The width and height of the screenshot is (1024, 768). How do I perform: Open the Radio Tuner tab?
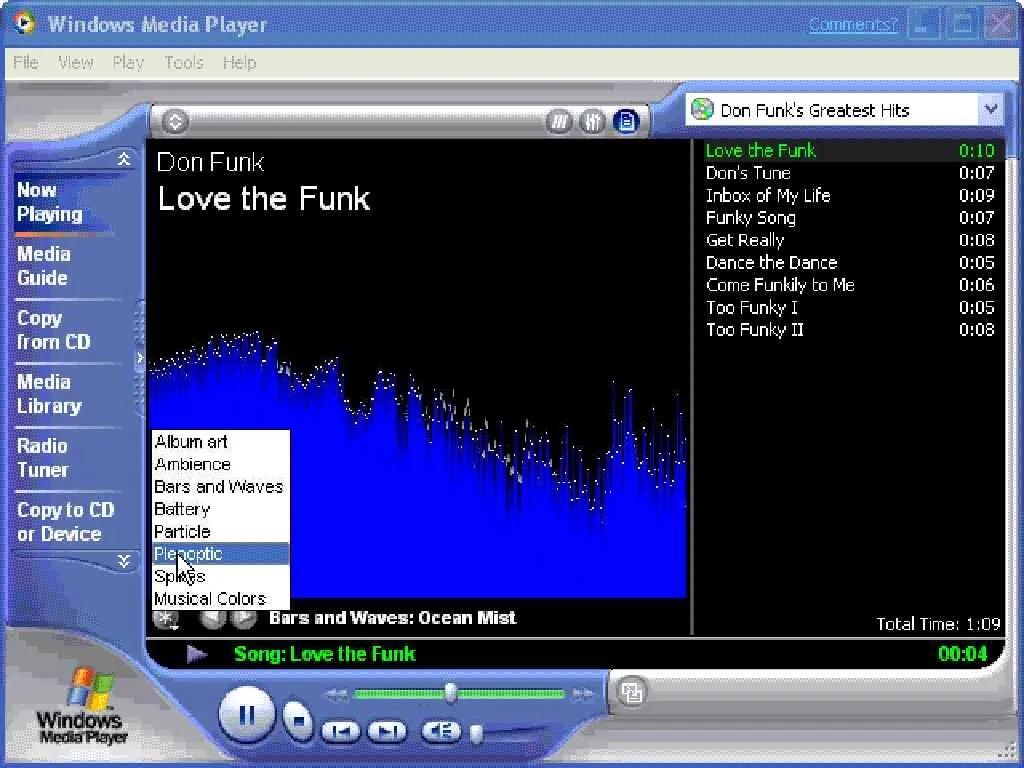[x=42, y=458]
